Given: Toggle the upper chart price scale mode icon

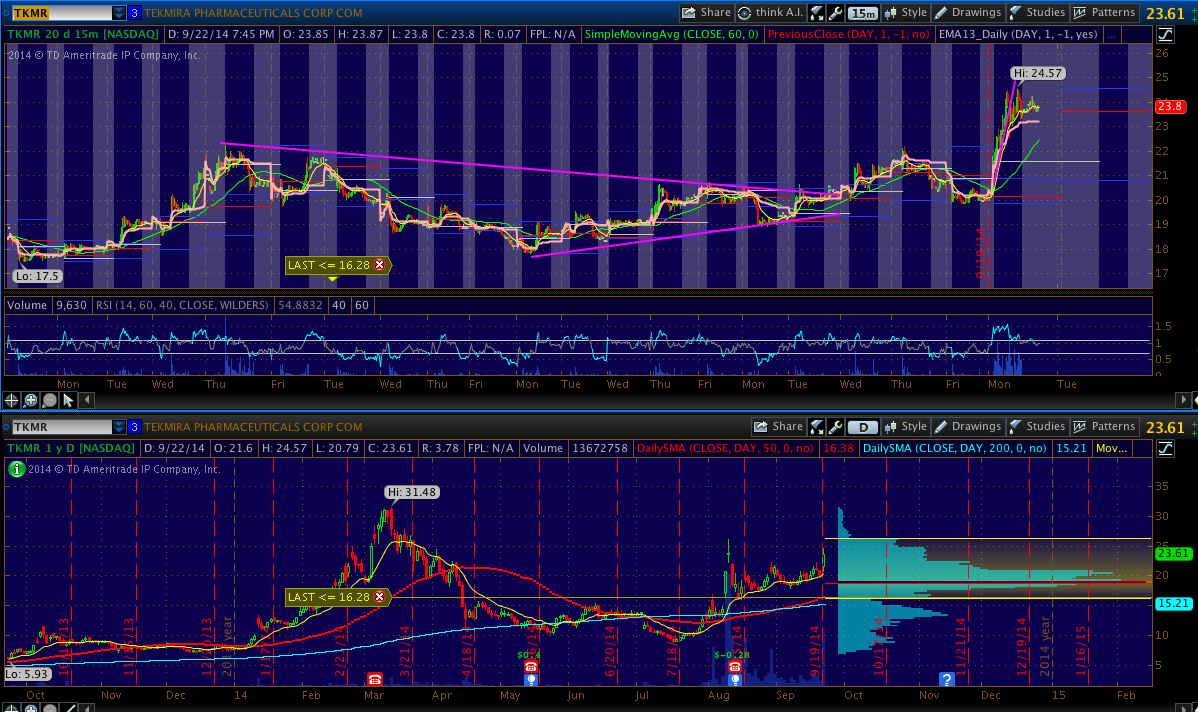Looking at the screenshot, I should [1165, 35].
